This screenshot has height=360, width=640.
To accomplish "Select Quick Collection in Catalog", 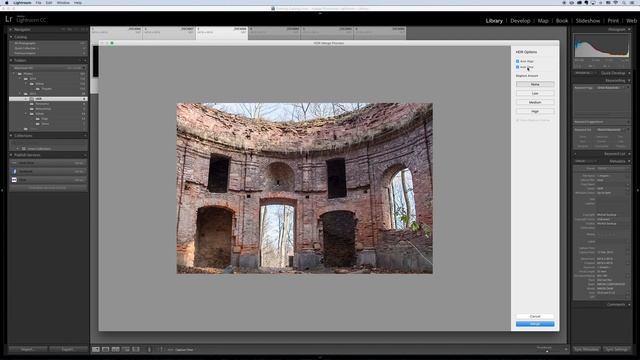I will click(x=48, y=48).
